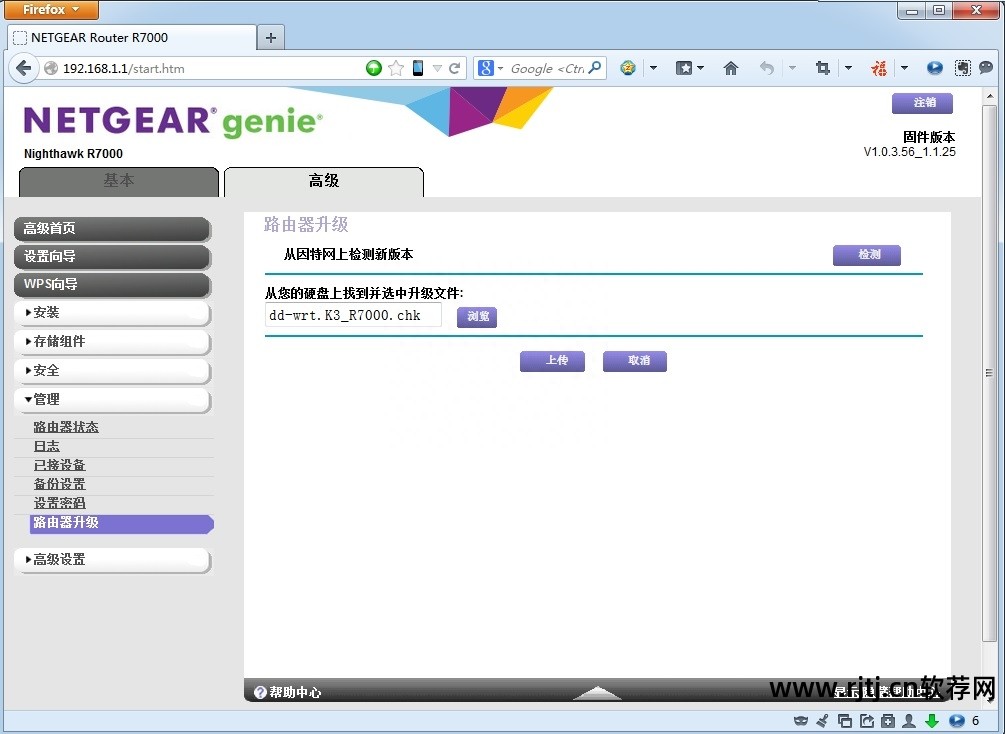Viewport: 1005px width, 734px height.
Task: Click the first-aid kit status bar icon
Action: click(x=888, y=721)
